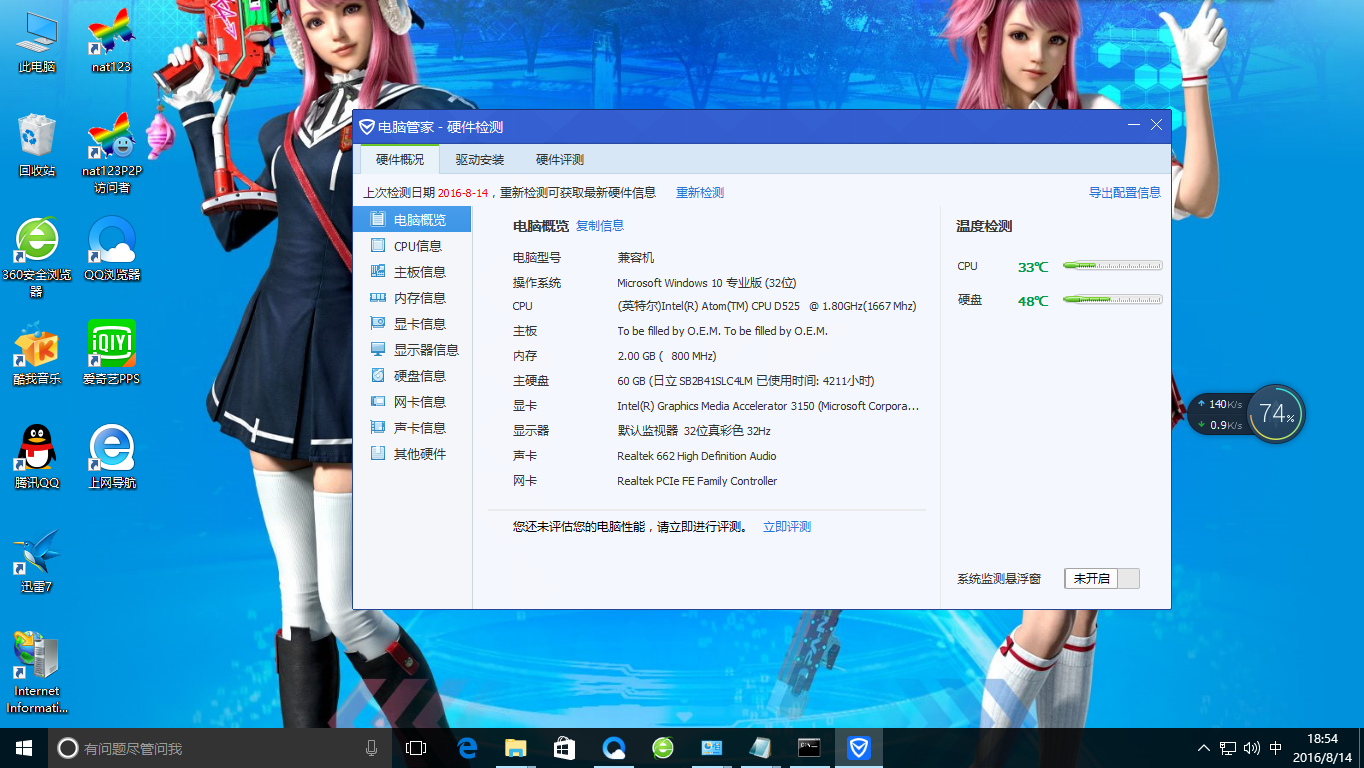Image resolution: width=1364 pixels, height=768 pixels.
Task: Open the CPU信息 panel in sidebar
Action: coord(413,245)
